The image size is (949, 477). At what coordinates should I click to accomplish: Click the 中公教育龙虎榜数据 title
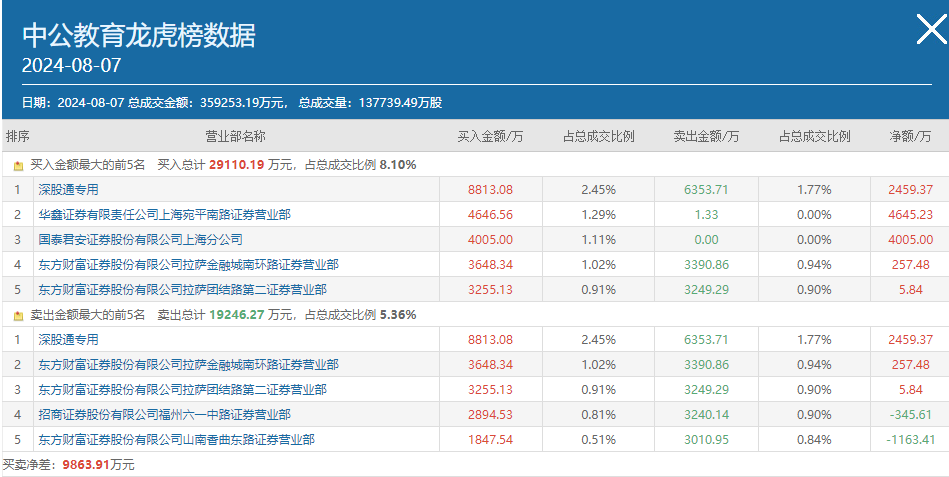tap(139, 36)
